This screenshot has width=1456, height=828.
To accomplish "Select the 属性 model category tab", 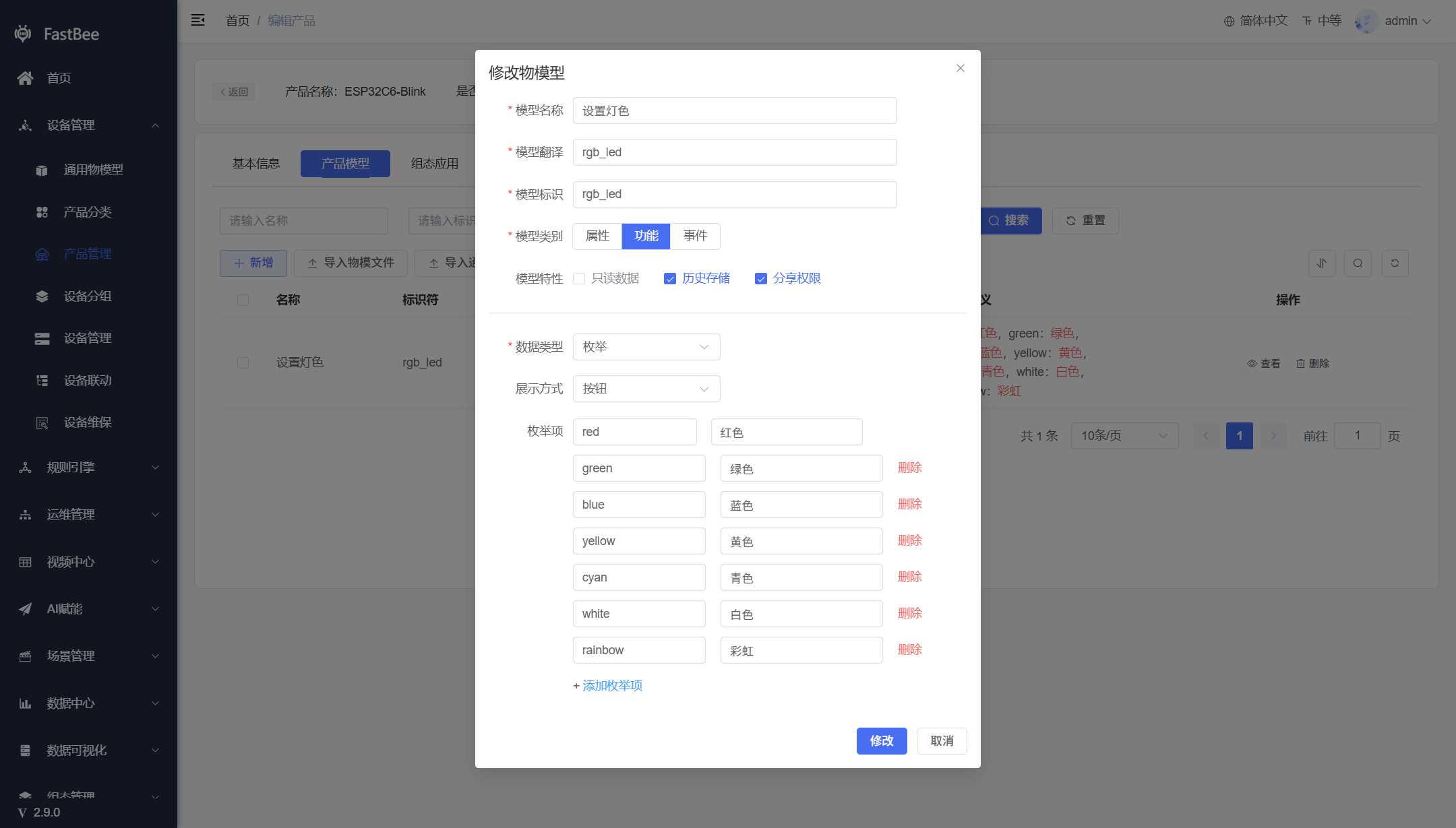I will (597, 236).
